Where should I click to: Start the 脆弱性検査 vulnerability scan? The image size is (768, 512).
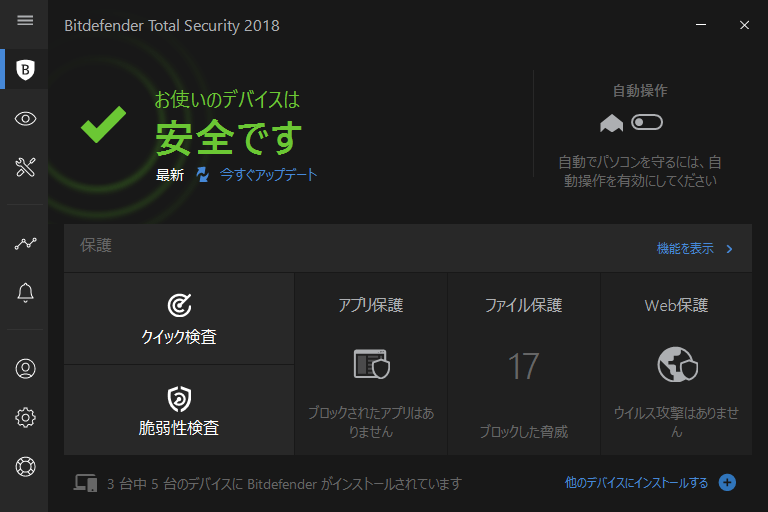click(x=179, y=411)
